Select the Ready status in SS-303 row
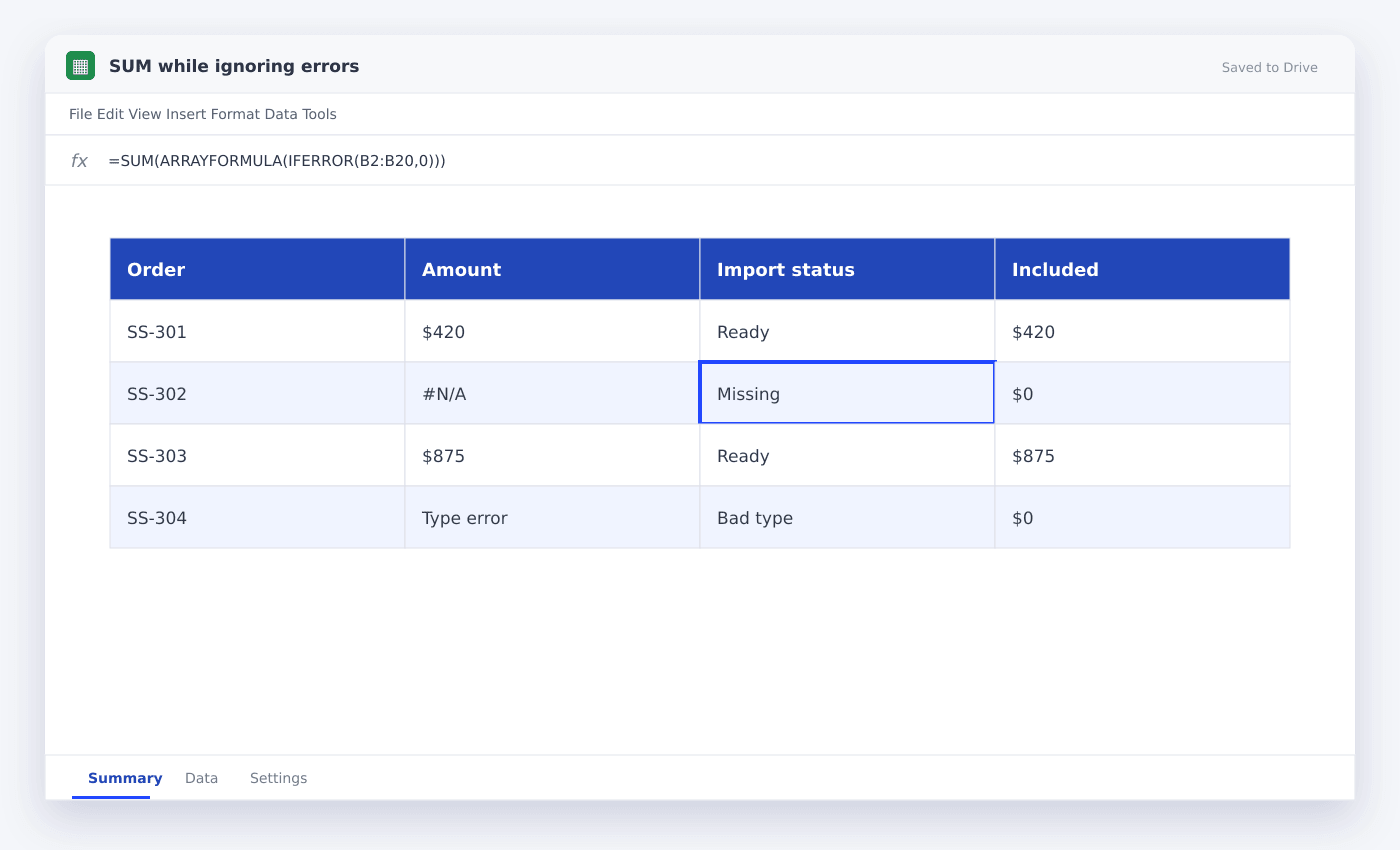 pos(847,455)
